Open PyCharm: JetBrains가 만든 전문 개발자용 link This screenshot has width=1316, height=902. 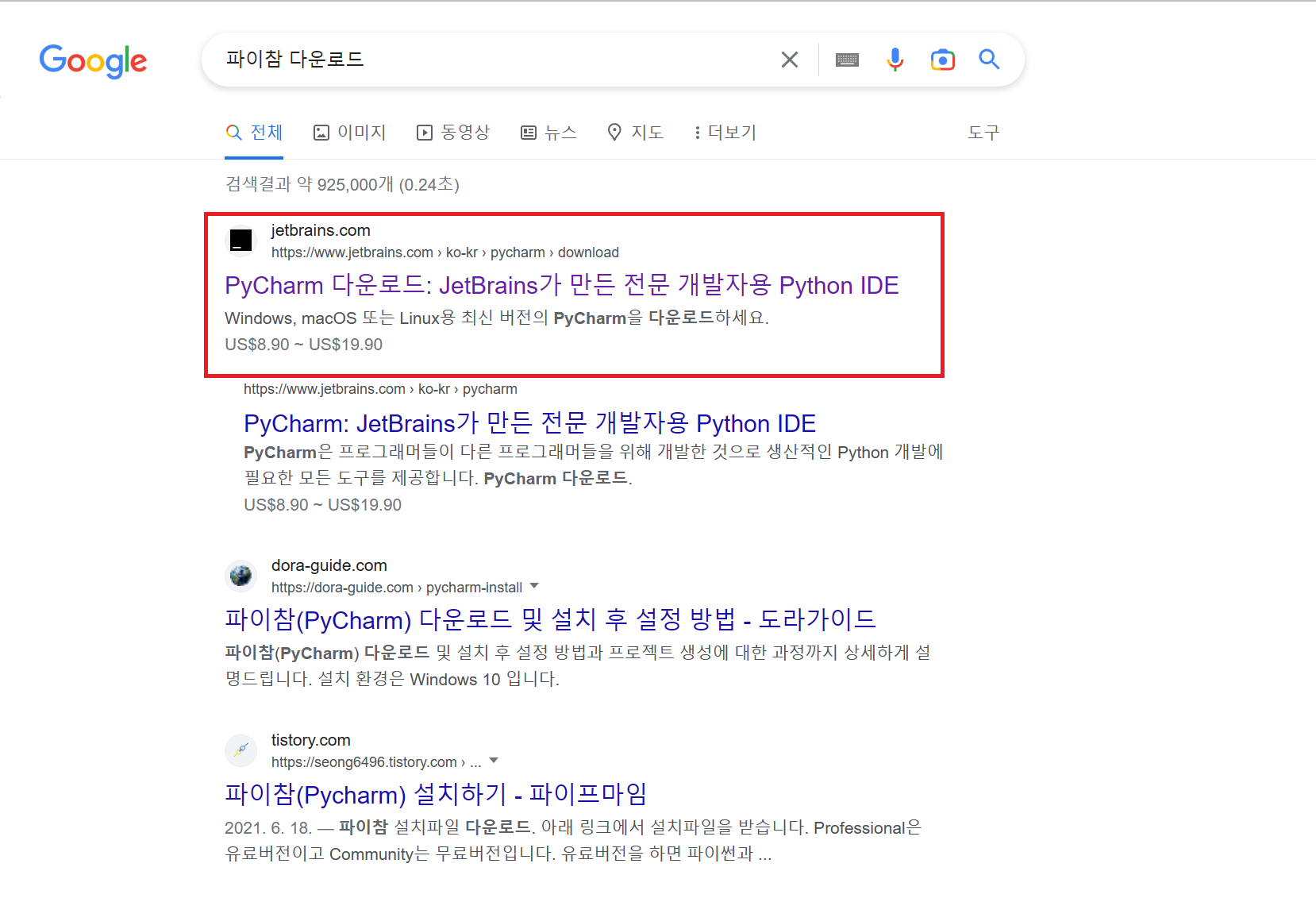530,423
